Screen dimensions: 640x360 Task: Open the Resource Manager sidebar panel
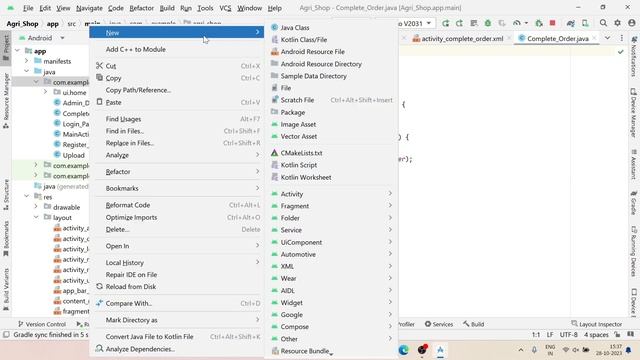[6, 101]
